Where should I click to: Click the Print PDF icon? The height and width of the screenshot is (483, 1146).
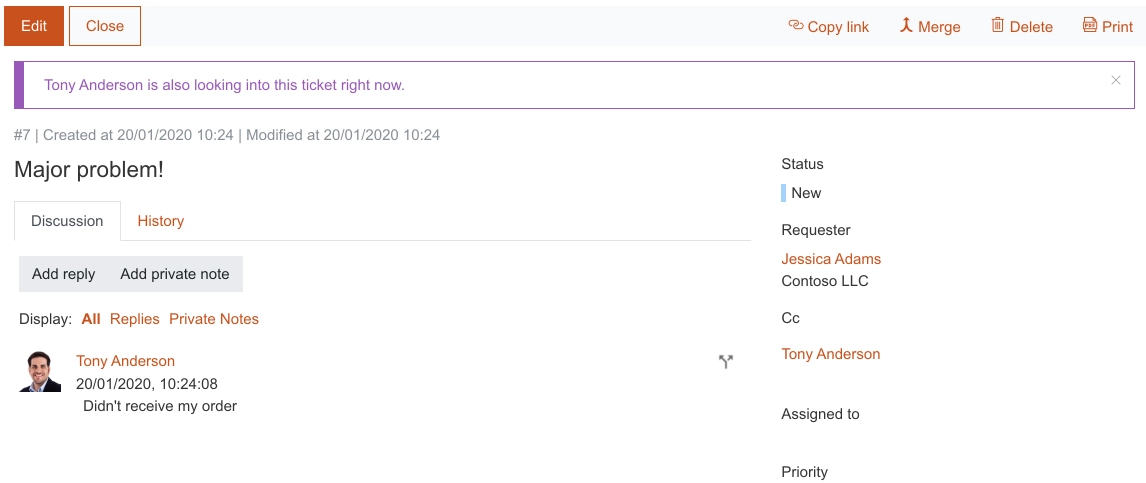coord(1090,26)
